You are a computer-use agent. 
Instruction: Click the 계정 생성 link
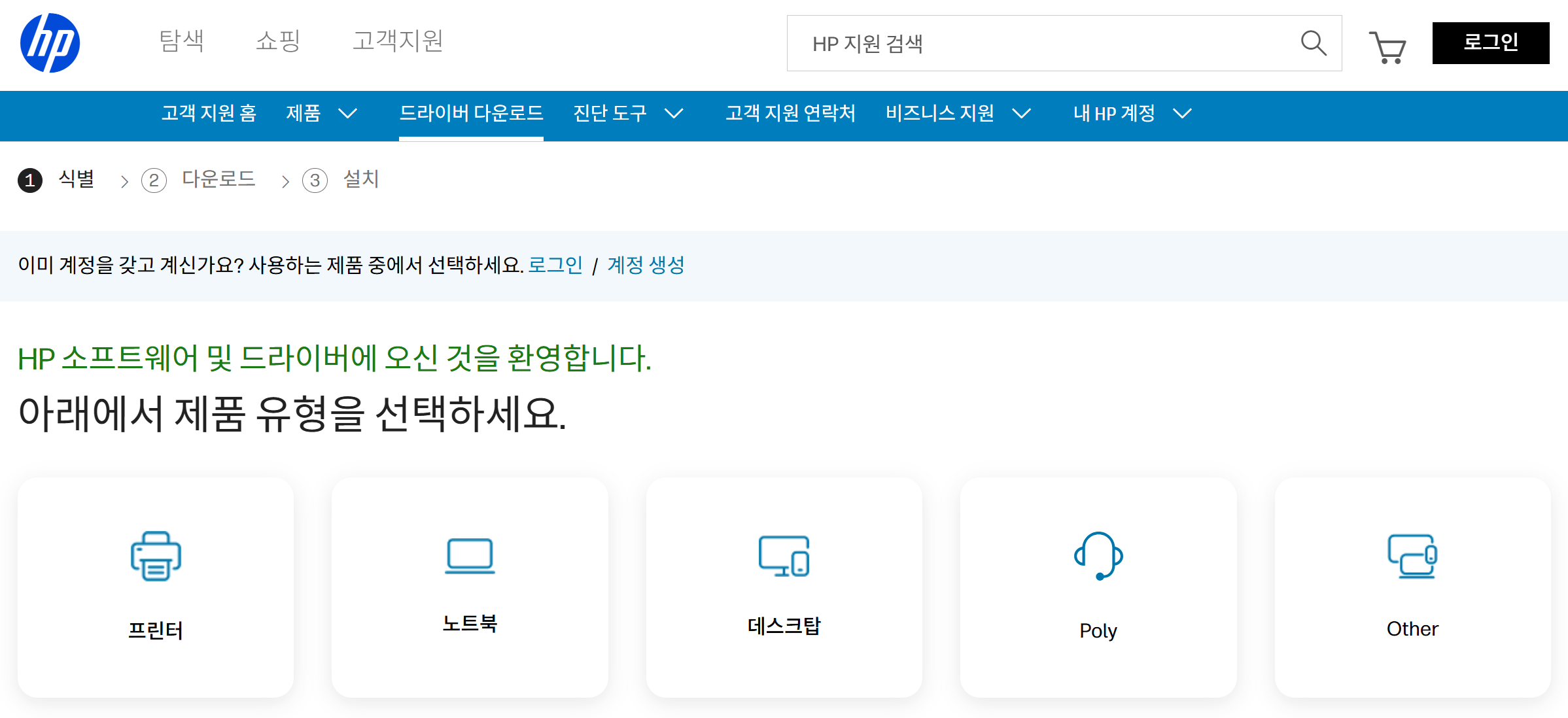pos(646,265)
